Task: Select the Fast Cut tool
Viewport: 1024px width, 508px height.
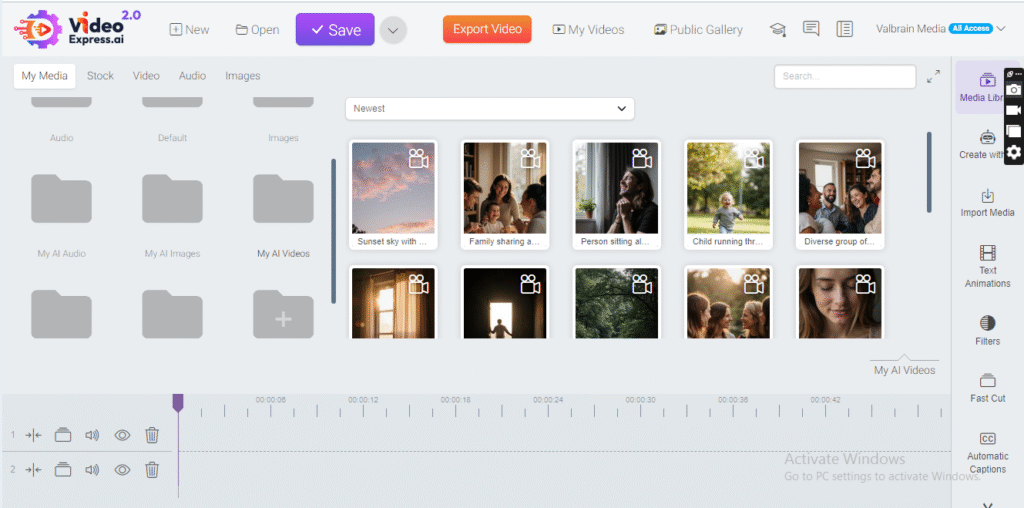Action: 987,387
